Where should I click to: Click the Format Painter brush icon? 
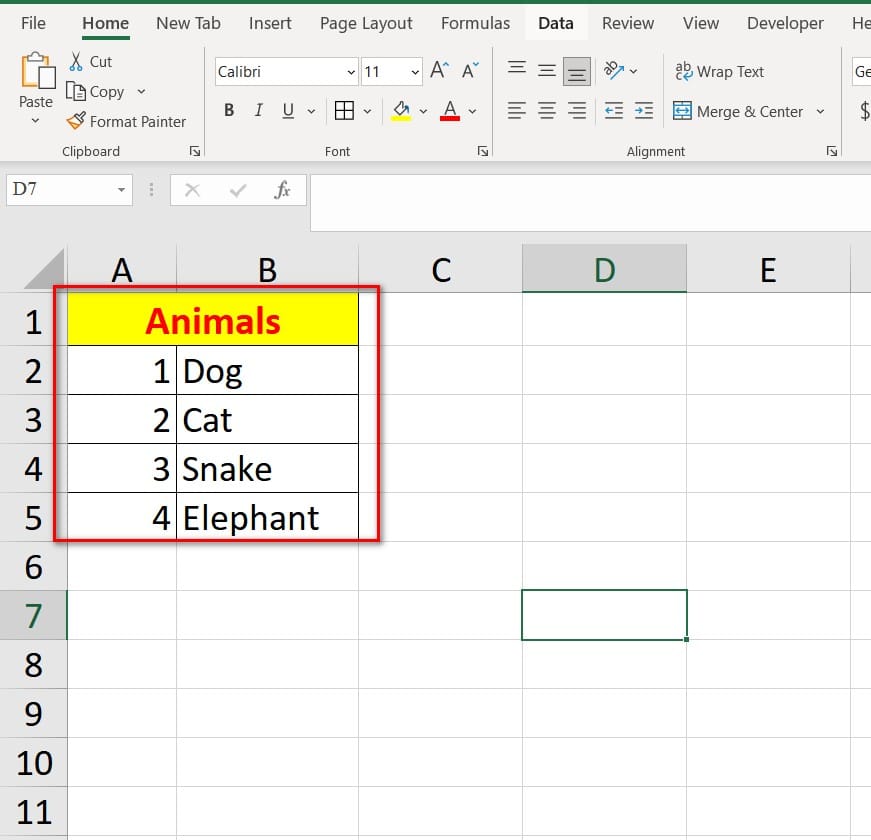coord(76,121)
